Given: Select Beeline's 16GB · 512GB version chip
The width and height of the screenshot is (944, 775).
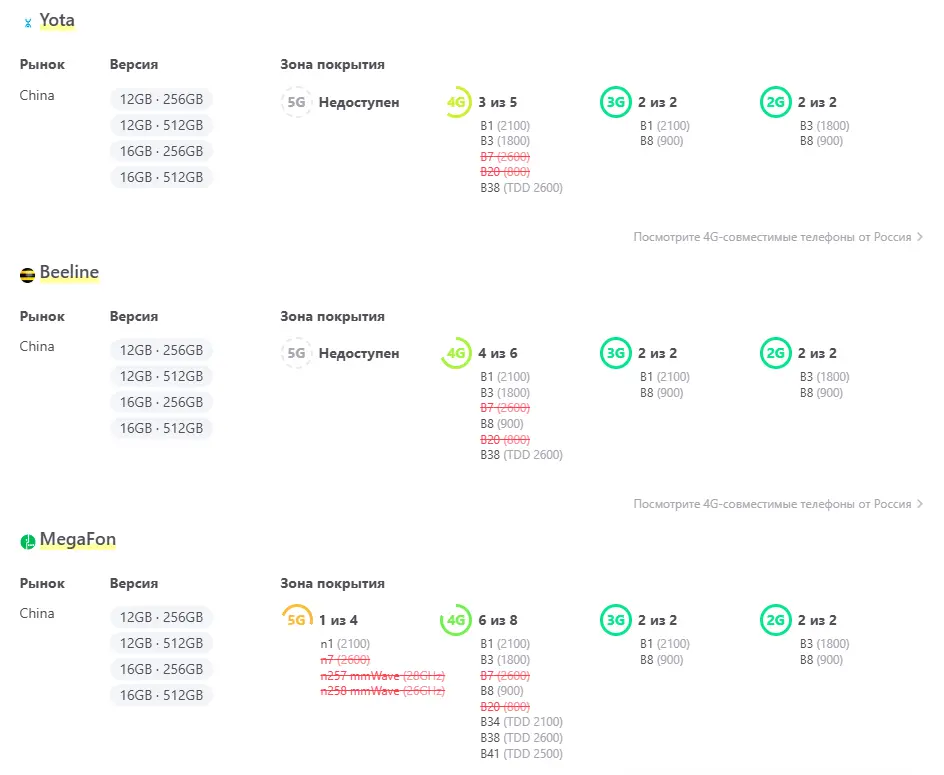Looking at the screenshot, I should point(161,428).
